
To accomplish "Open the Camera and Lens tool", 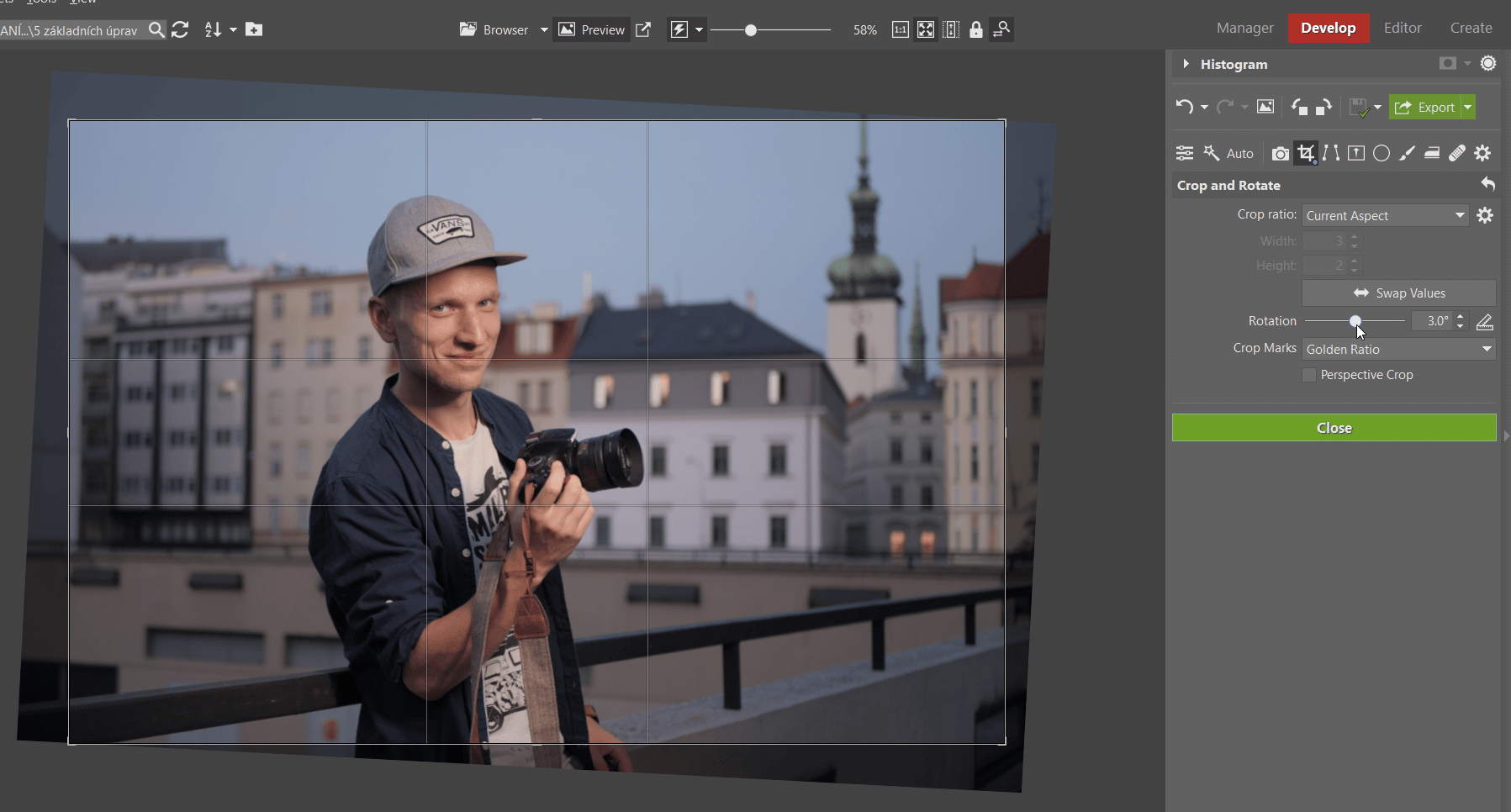I will pos(1280,153).
